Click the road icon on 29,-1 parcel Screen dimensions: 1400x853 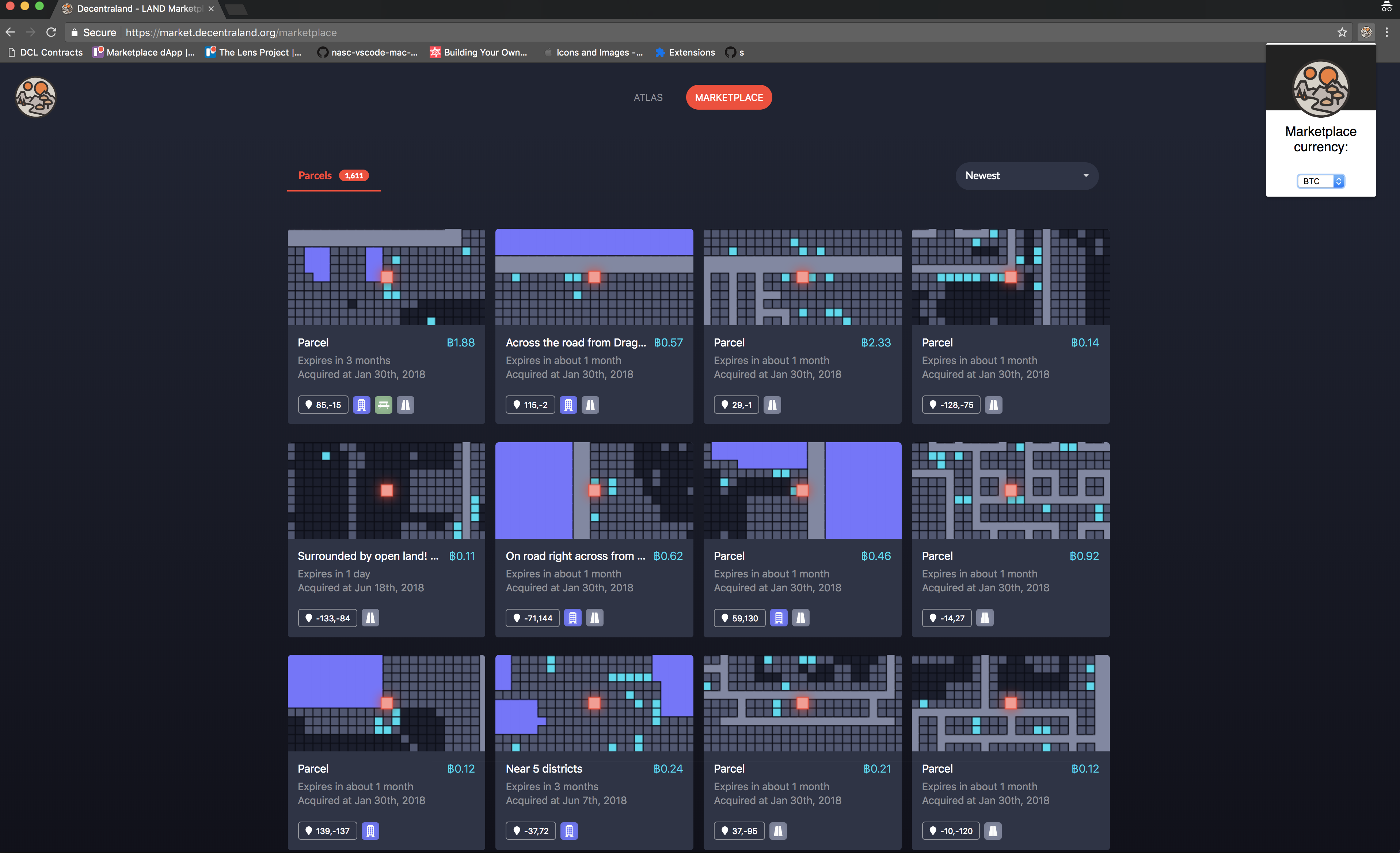[772, 405]
